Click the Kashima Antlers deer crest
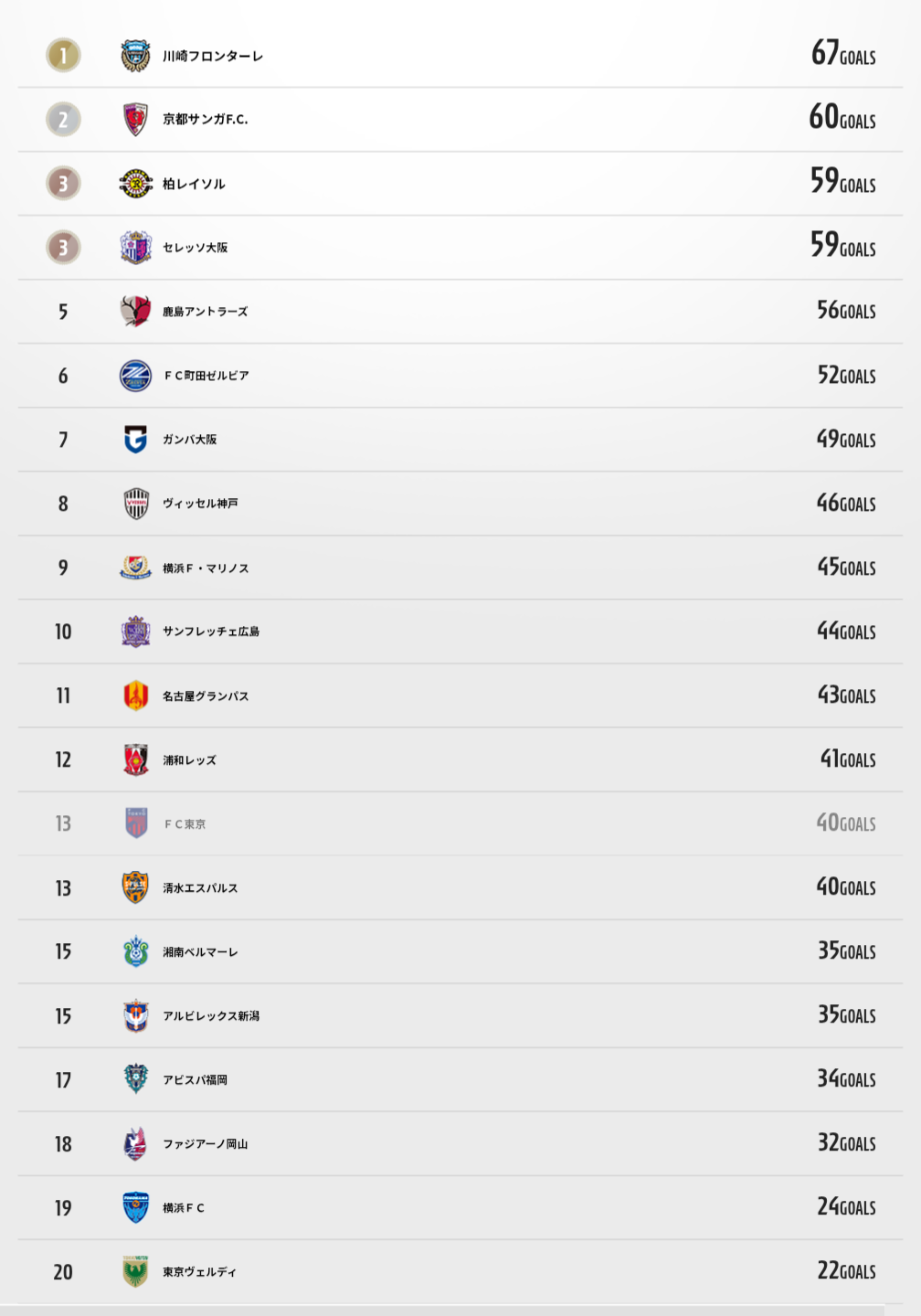921x1316 pixels. (x=135, y=312)
